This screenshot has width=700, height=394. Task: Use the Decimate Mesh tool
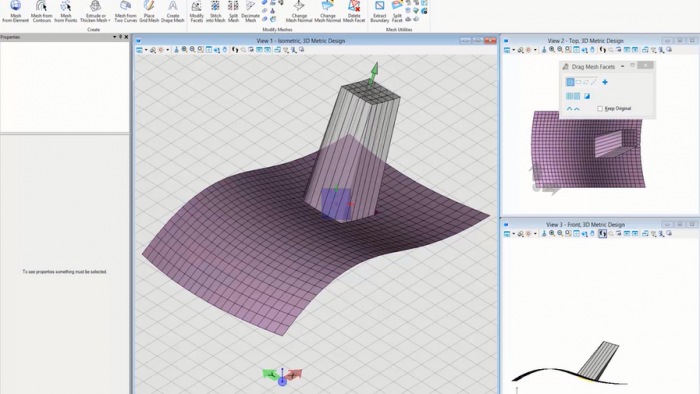pos(250,11)
